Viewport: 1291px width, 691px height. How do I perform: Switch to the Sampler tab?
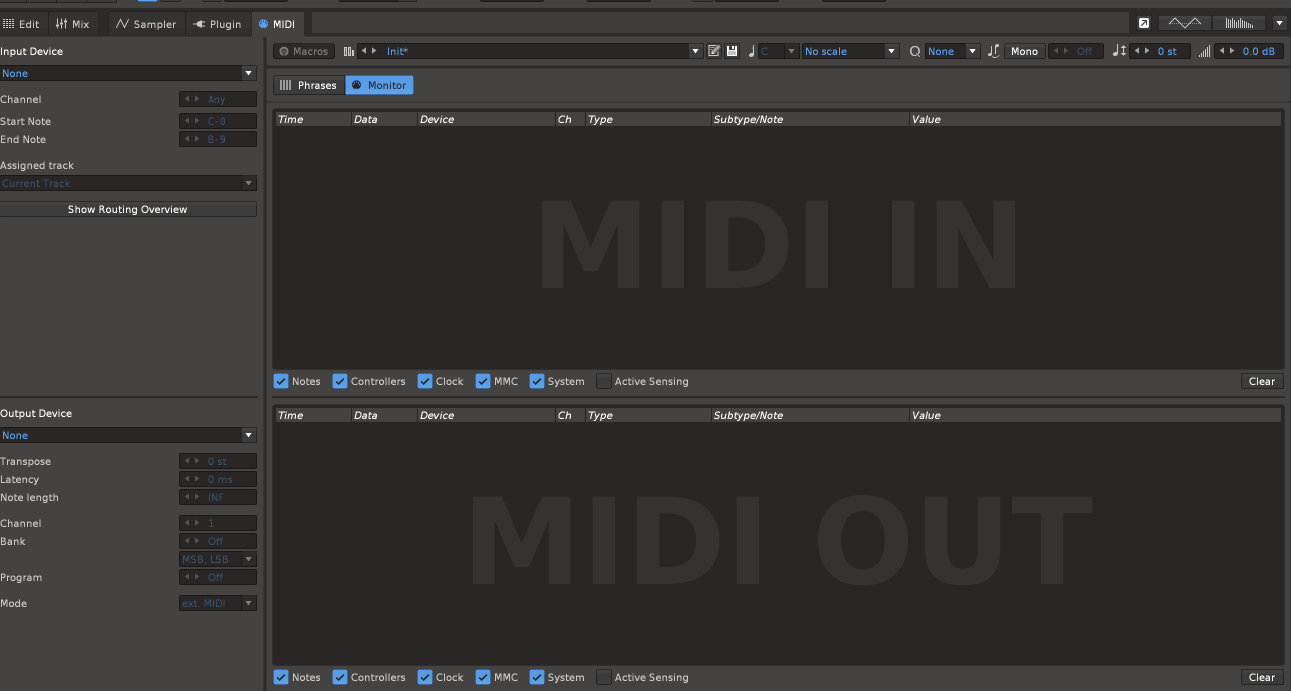(x=146, y=24)
